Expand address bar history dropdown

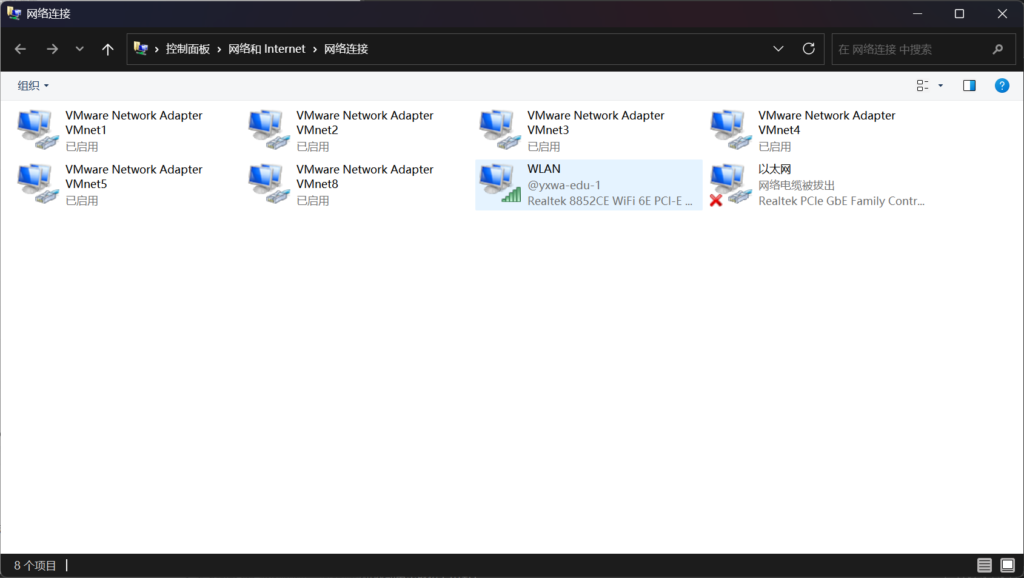tap(779, 49)
